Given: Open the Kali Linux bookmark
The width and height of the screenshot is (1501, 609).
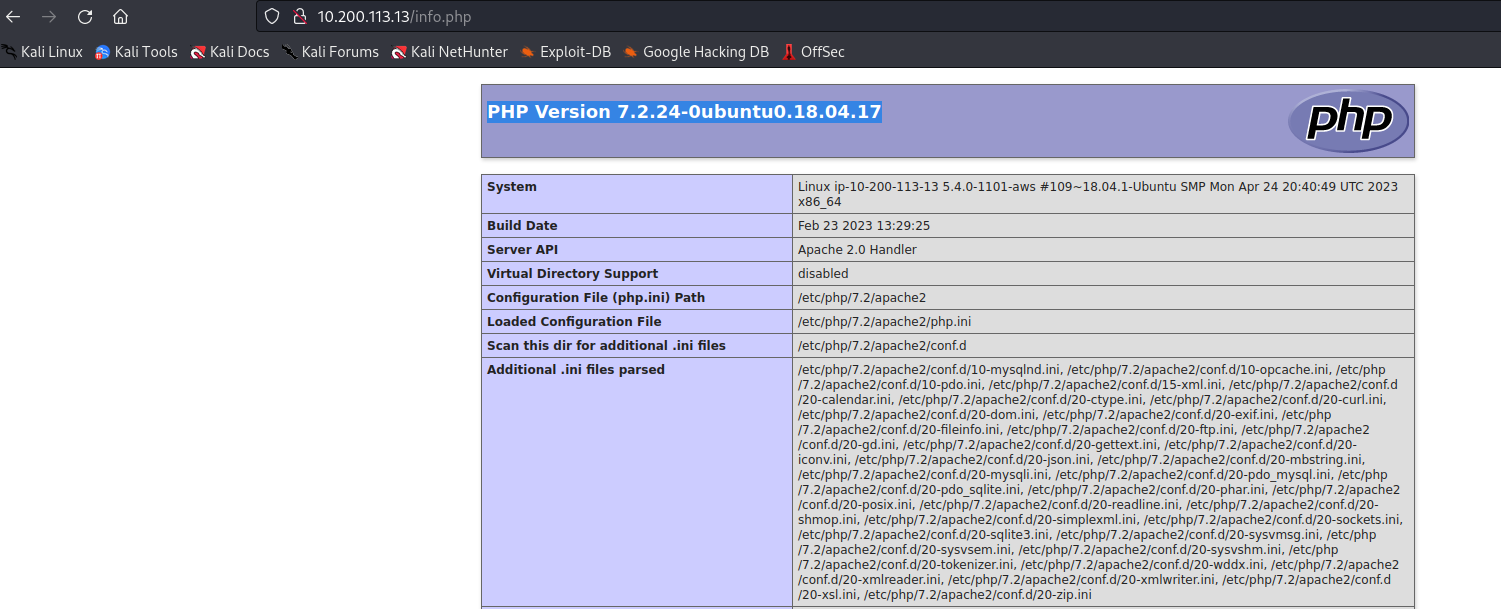Looking at the screenshot, I should click(x=42, y=52).
